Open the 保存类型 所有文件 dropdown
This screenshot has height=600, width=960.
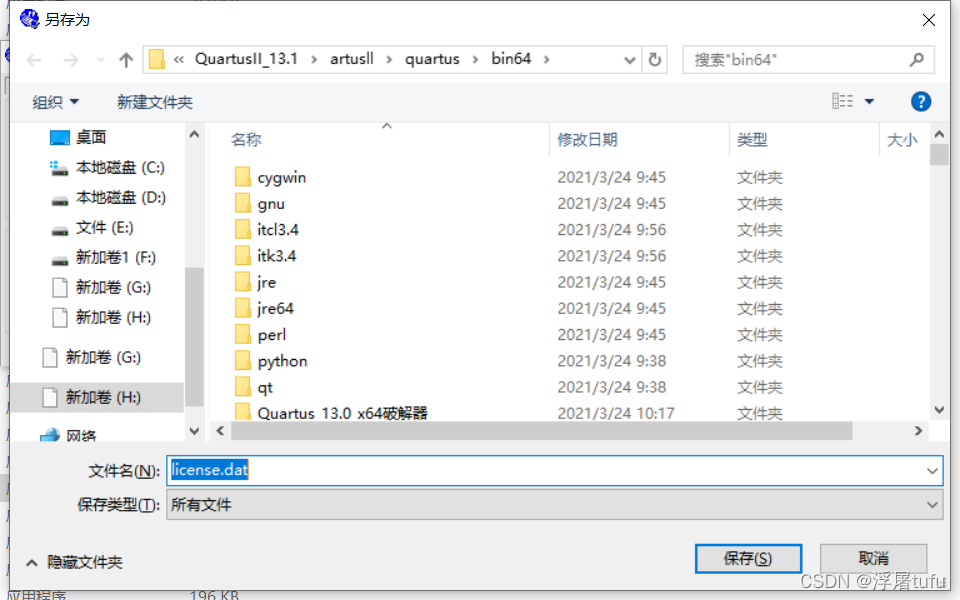point(554,504)
